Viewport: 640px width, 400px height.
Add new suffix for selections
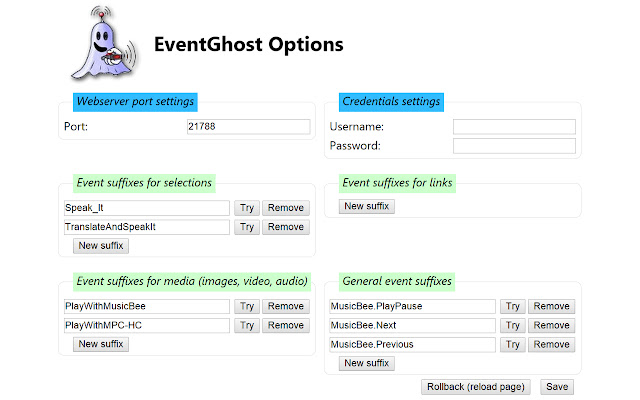101,246
